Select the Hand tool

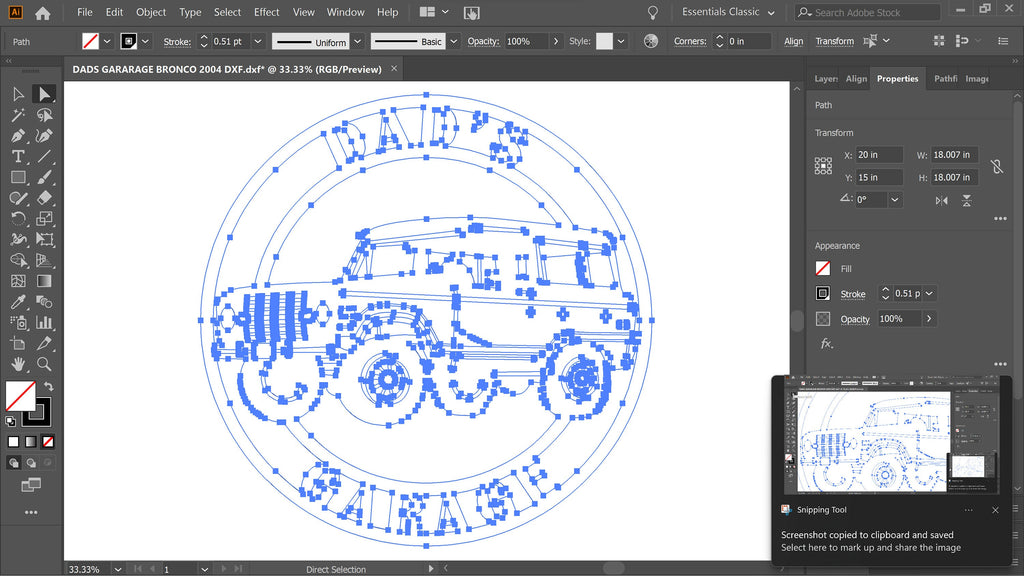[x=18, y=364]
